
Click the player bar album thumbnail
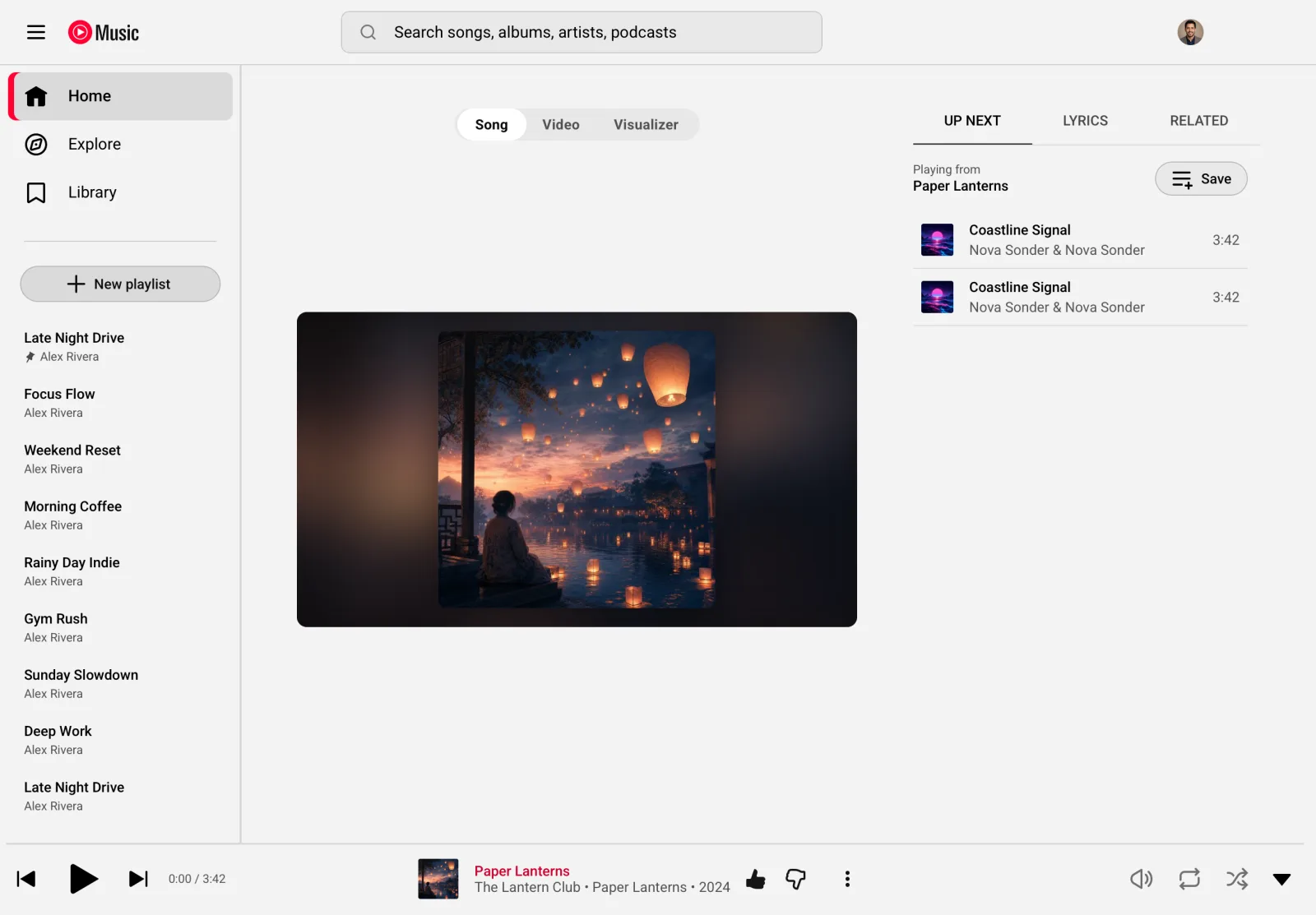click(438, 879)
